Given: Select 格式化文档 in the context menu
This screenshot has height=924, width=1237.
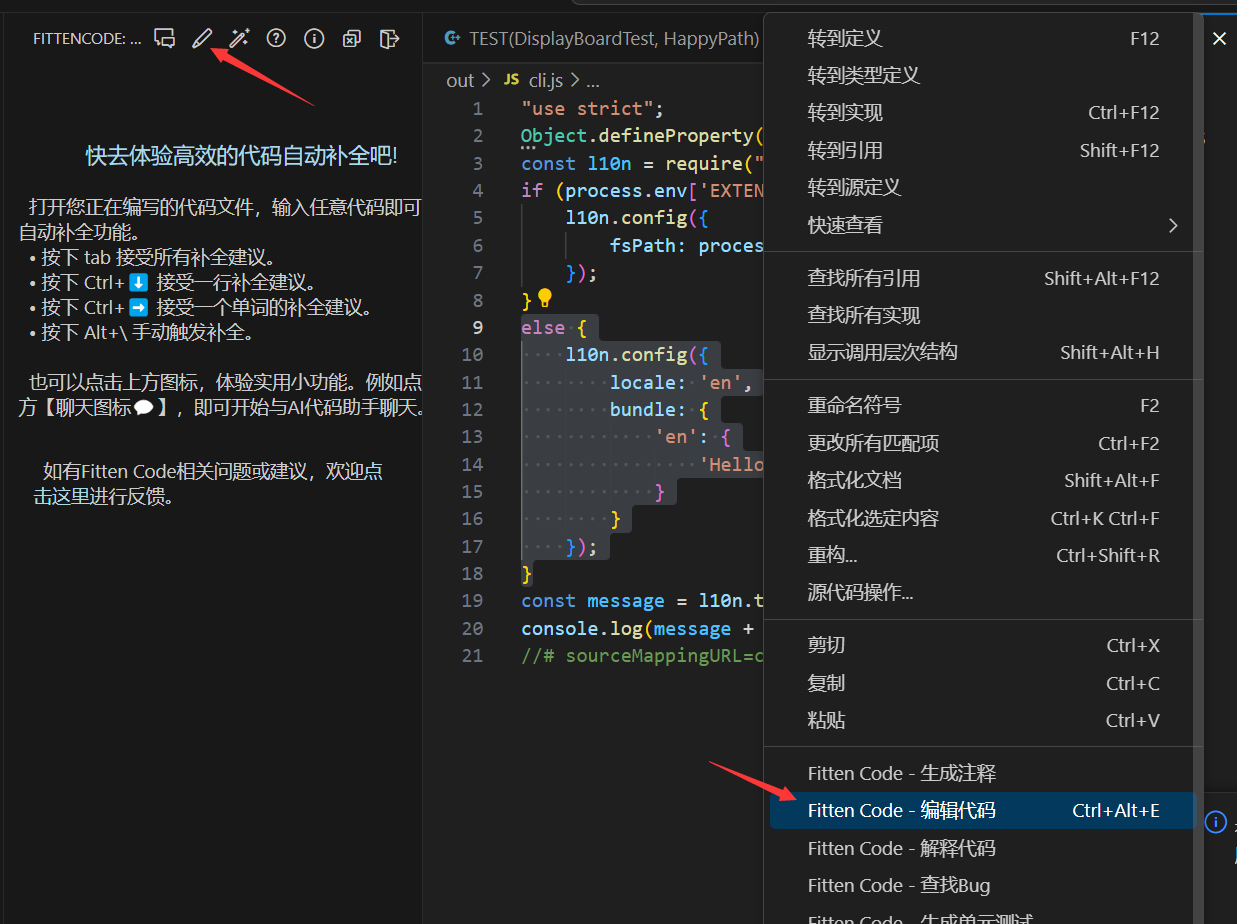Looking at the screenshot, I should [854, 481].
